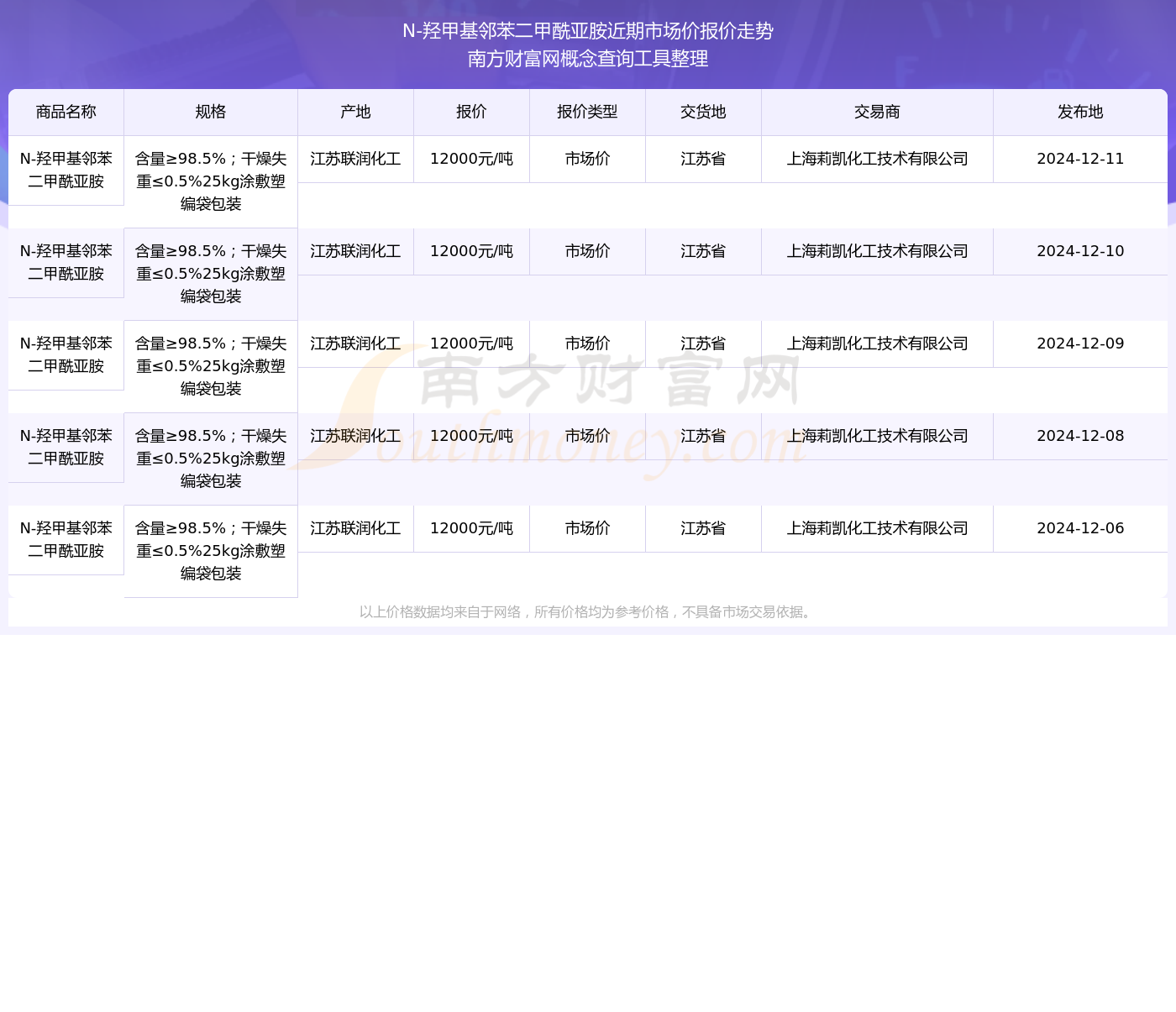Click the 报价类型 column header
Screen dimensions: 1176x1012
pyautogui.click(x=587, y=112)
